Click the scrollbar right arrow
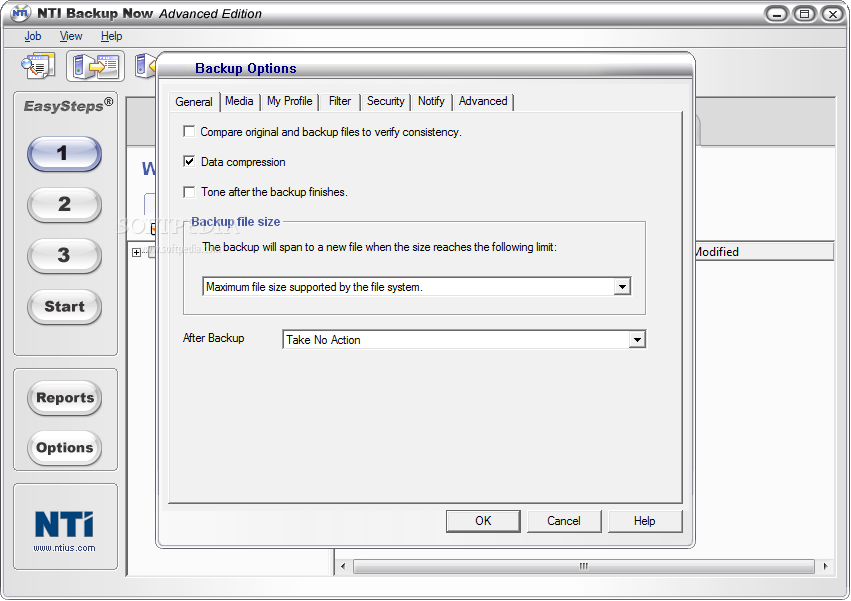This screenshot has height=601, width=851. point(825,566)
